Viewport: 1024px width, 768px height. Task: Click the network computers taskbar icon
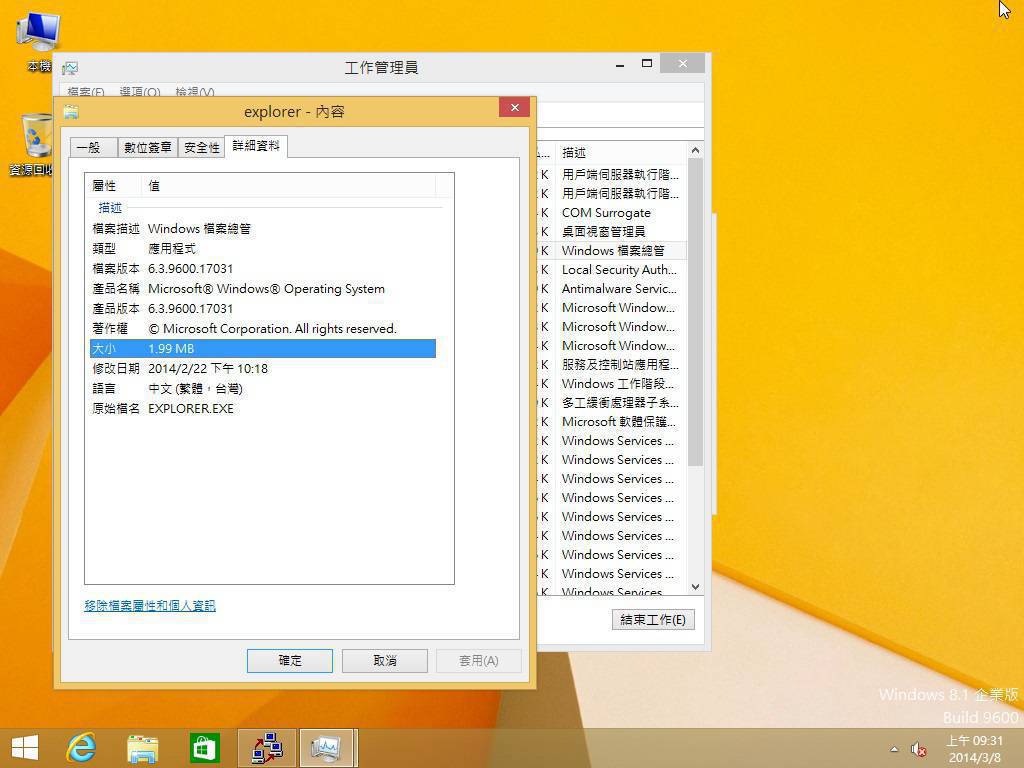pyautogui.click(x=267, y=748)
